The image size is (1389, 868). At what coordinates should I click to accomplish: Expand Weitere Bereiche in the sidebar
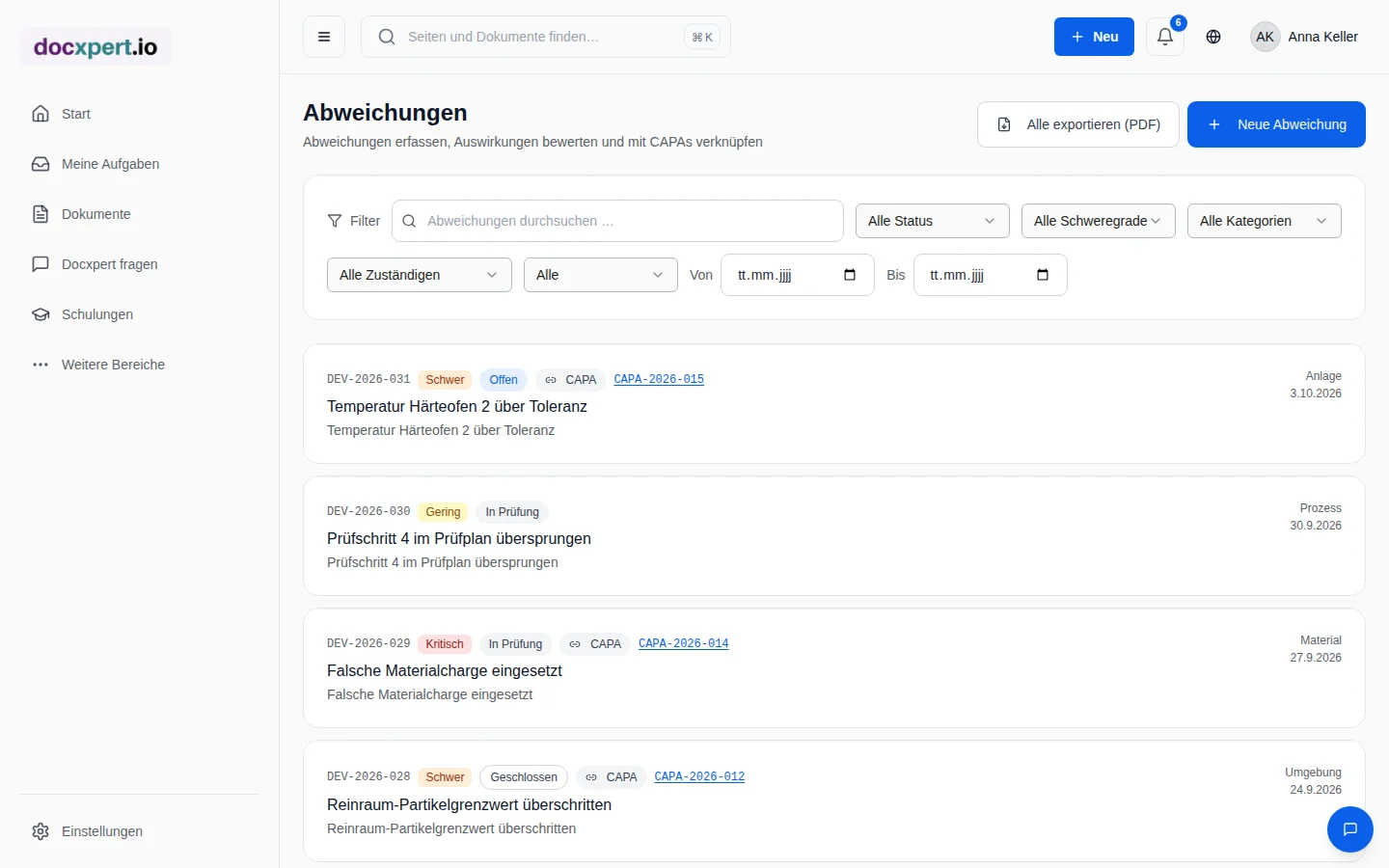pyautogui.click(x=139, y=365)
